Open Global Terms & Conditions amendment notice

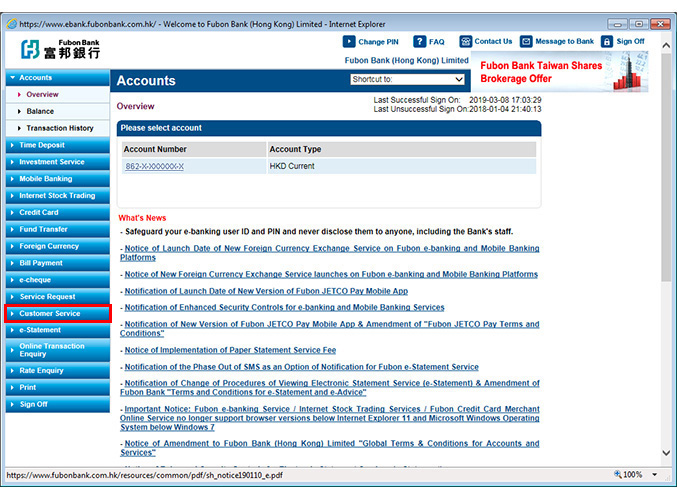(x=330, y=448)
